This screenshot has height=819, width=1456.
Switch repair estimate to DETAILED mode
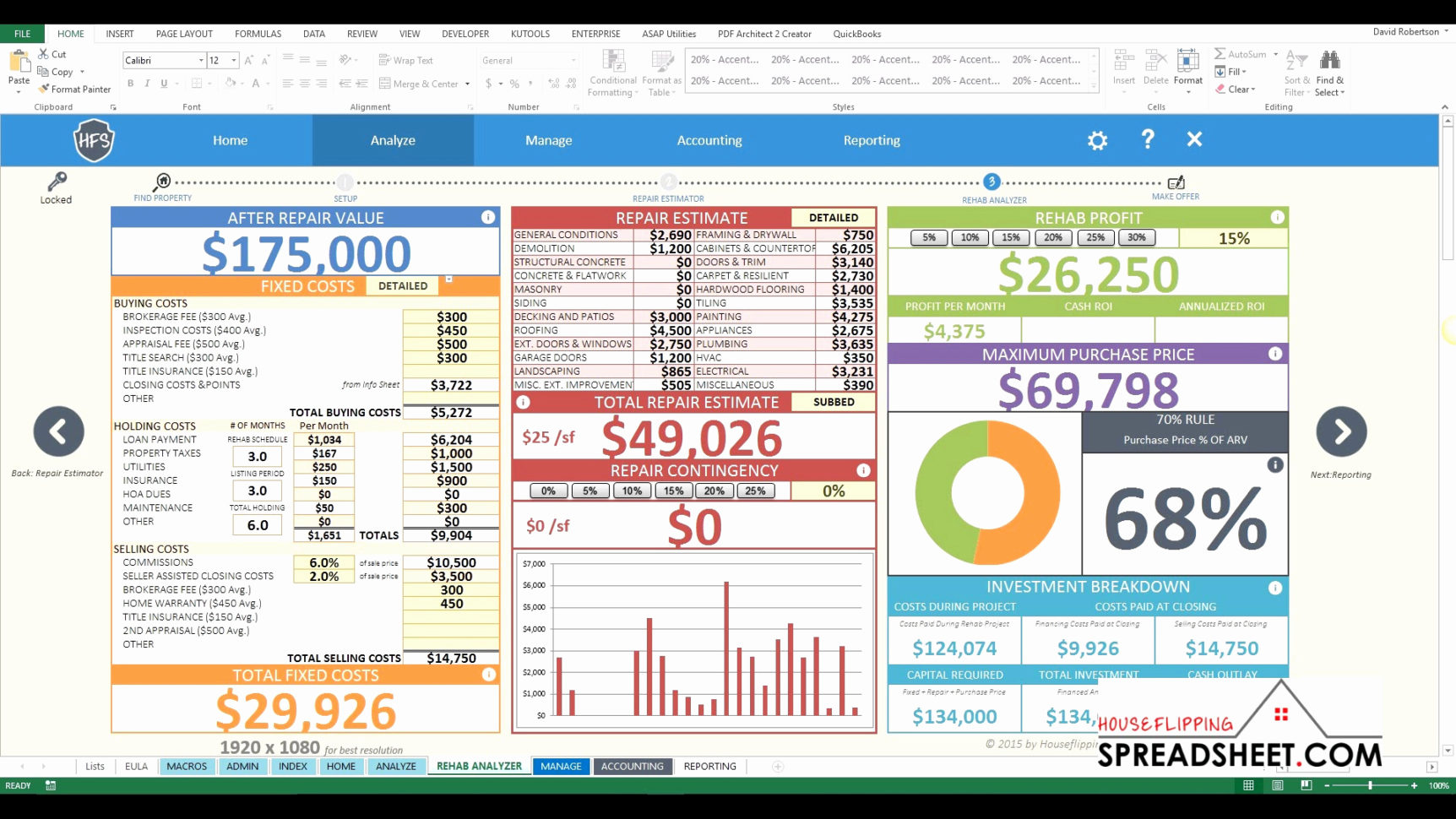[x=834, y=217]
